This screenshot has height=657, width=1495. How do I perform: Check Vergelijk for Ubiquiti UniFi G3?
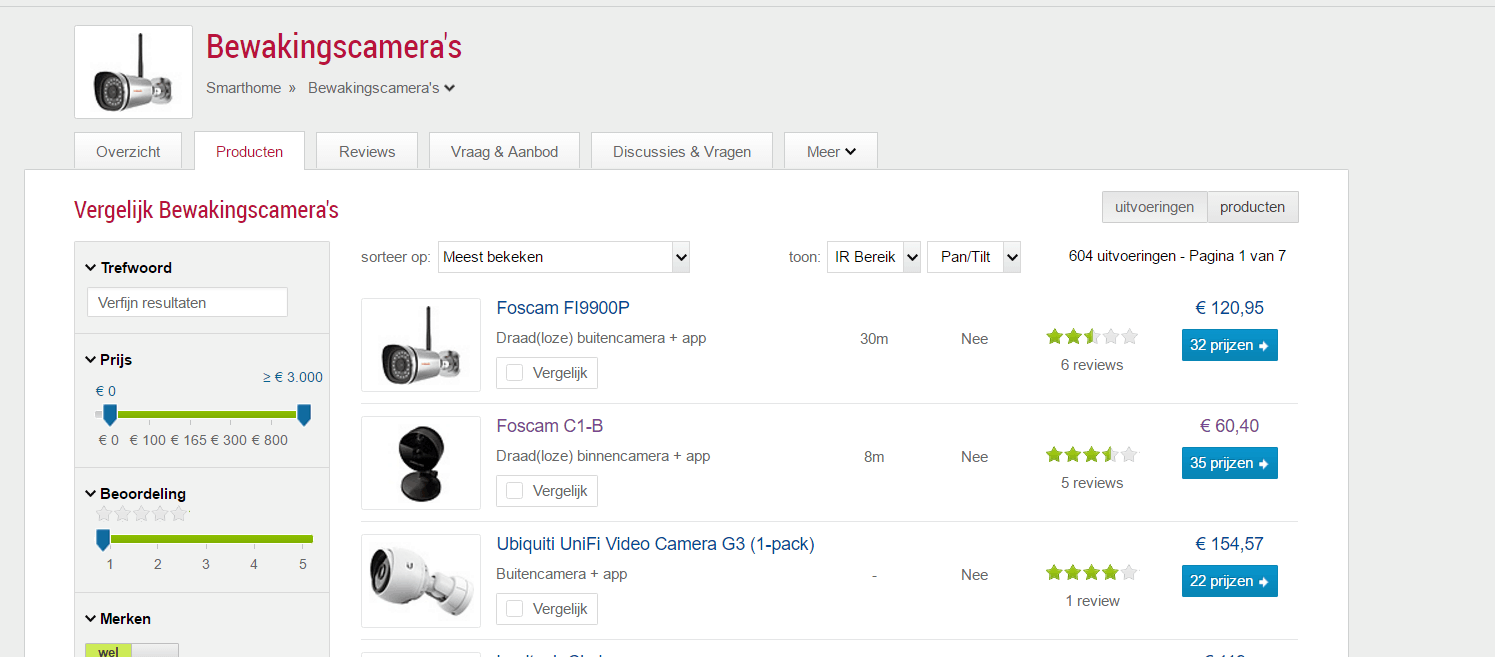515,609
